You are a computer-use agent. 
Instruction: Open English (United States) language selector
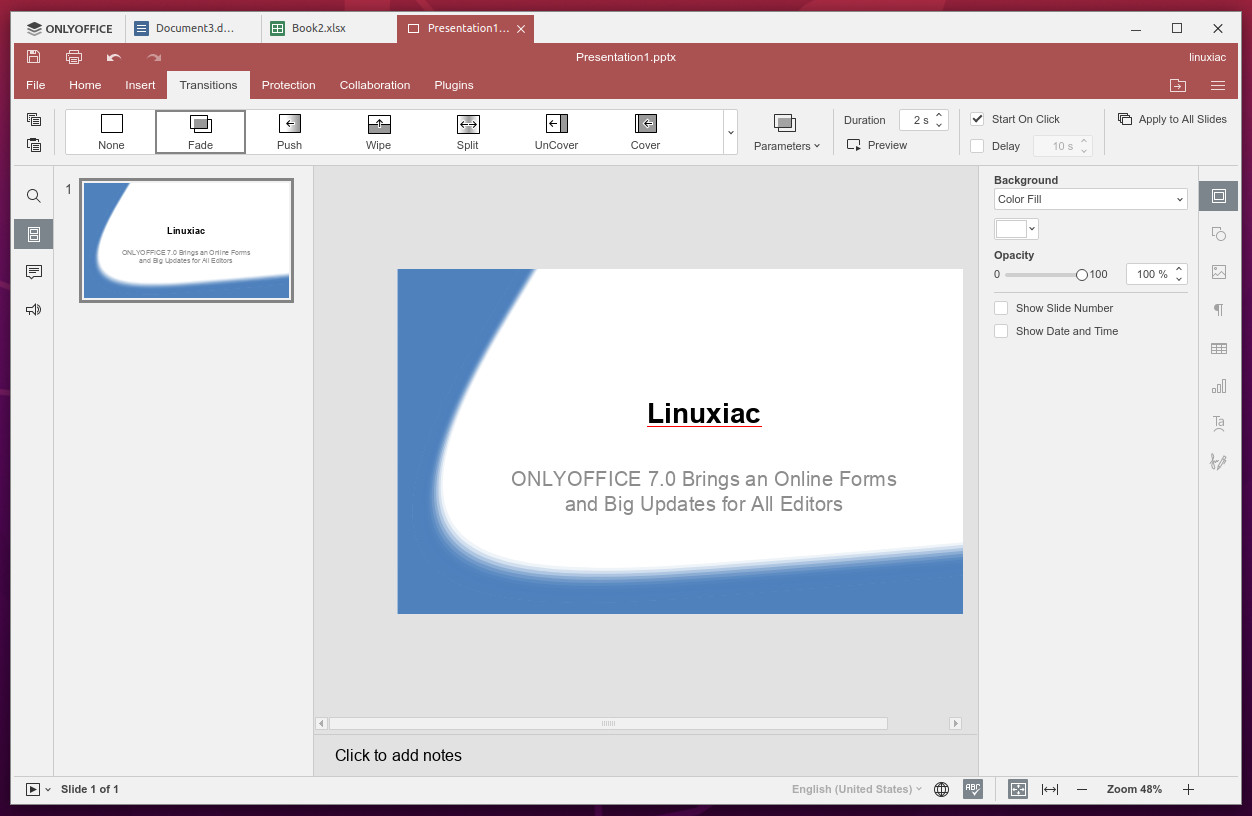(857, 789)
